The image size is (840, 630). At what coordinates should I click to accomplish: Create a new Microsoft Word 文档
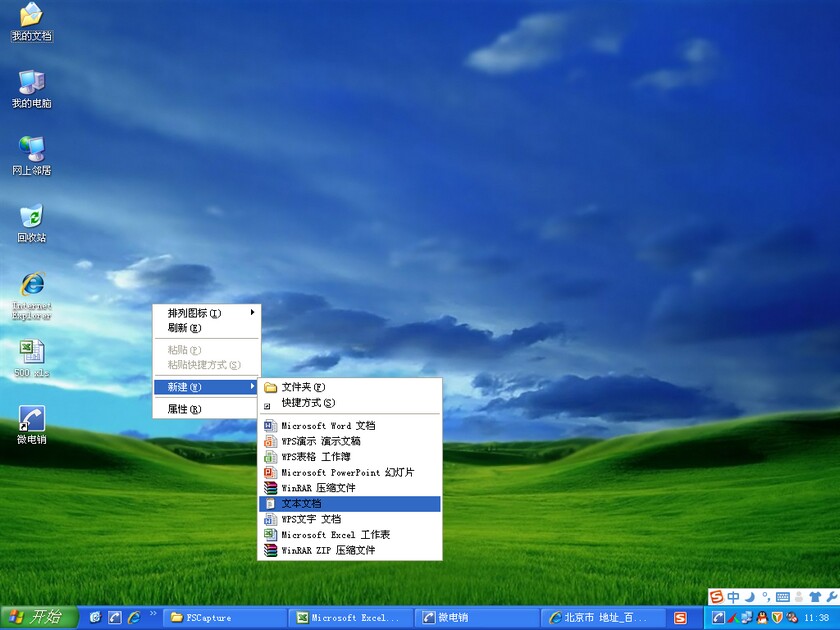[x=350, y=426]
